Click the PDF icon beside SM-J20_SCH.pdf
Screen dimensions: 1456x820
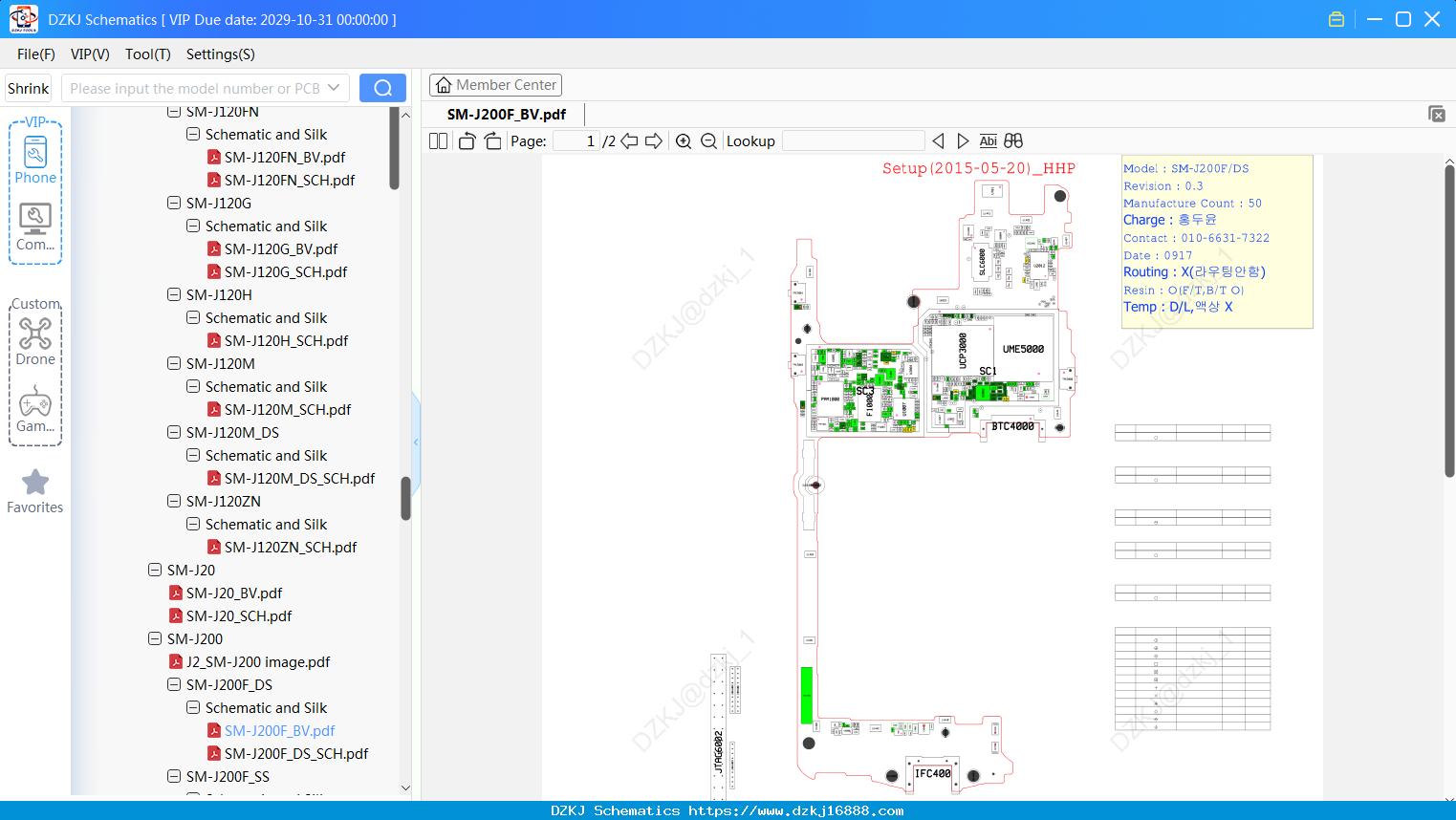pyautogui.click(x=176, y=615)
